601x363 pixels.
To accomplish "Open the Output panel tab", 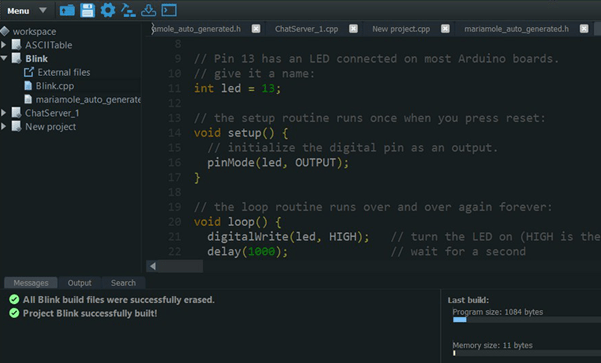I will tap(79, 283).
